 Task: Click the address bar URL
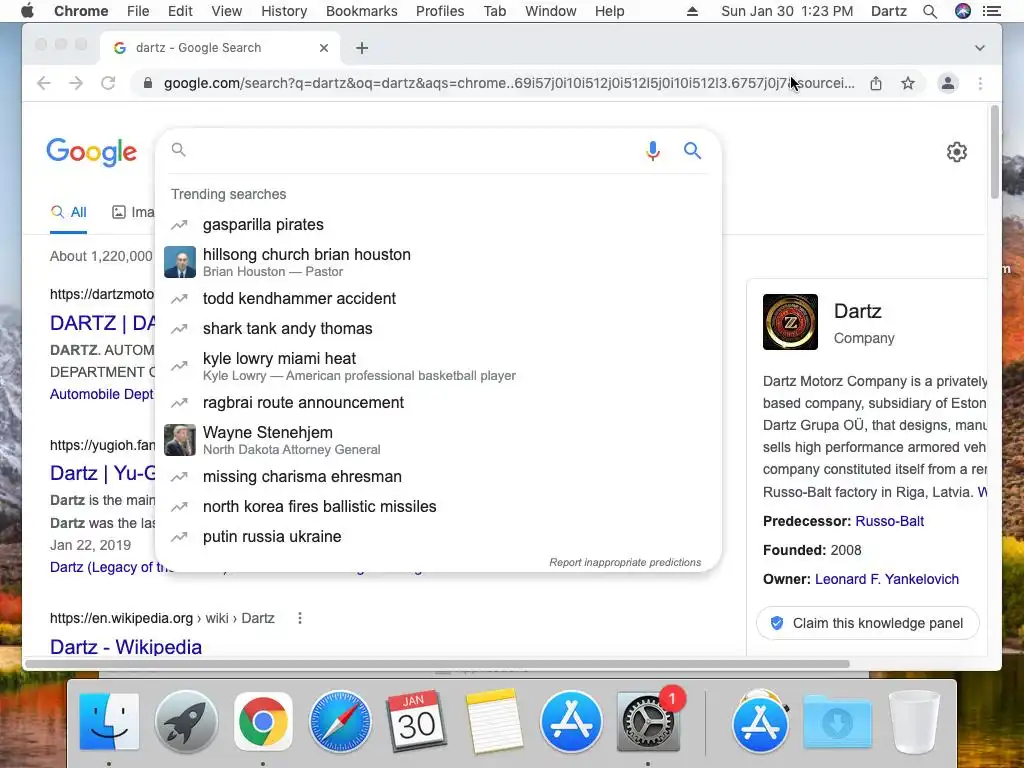(x=509, y=83)
